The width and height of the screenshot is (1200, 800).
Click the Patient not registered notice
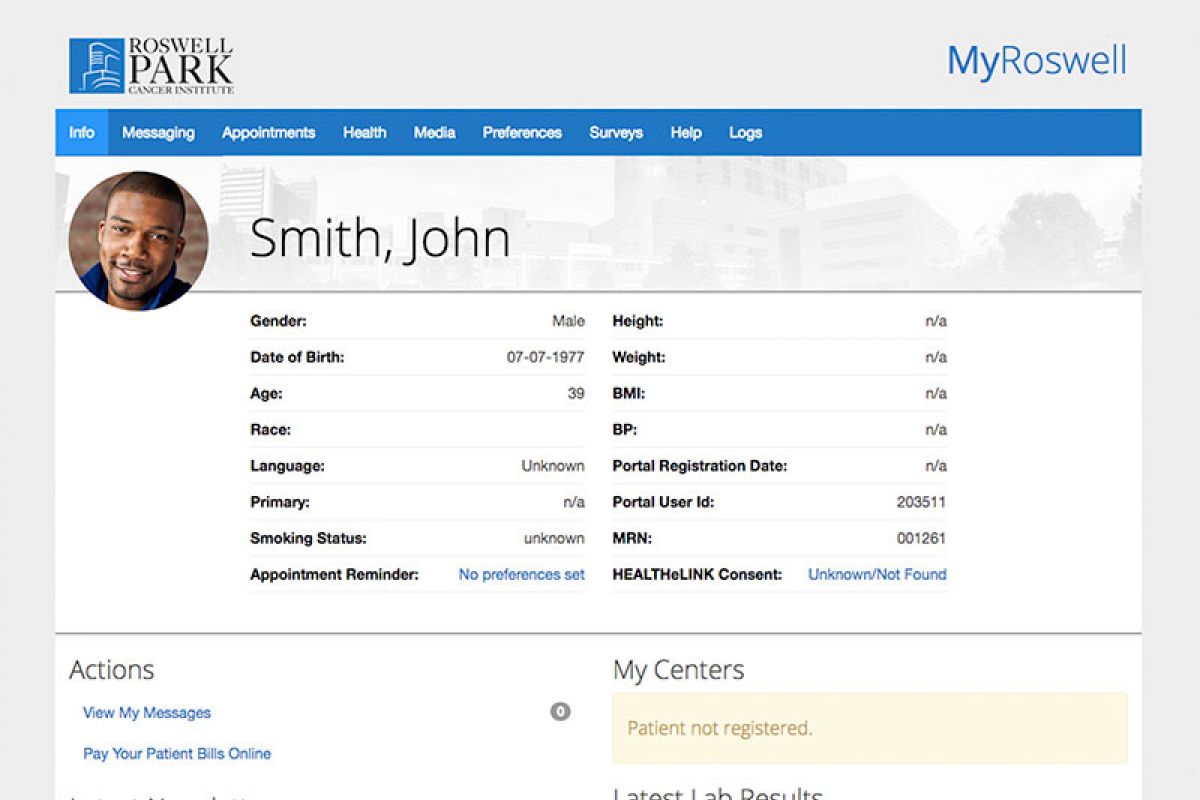coord(870,728)
